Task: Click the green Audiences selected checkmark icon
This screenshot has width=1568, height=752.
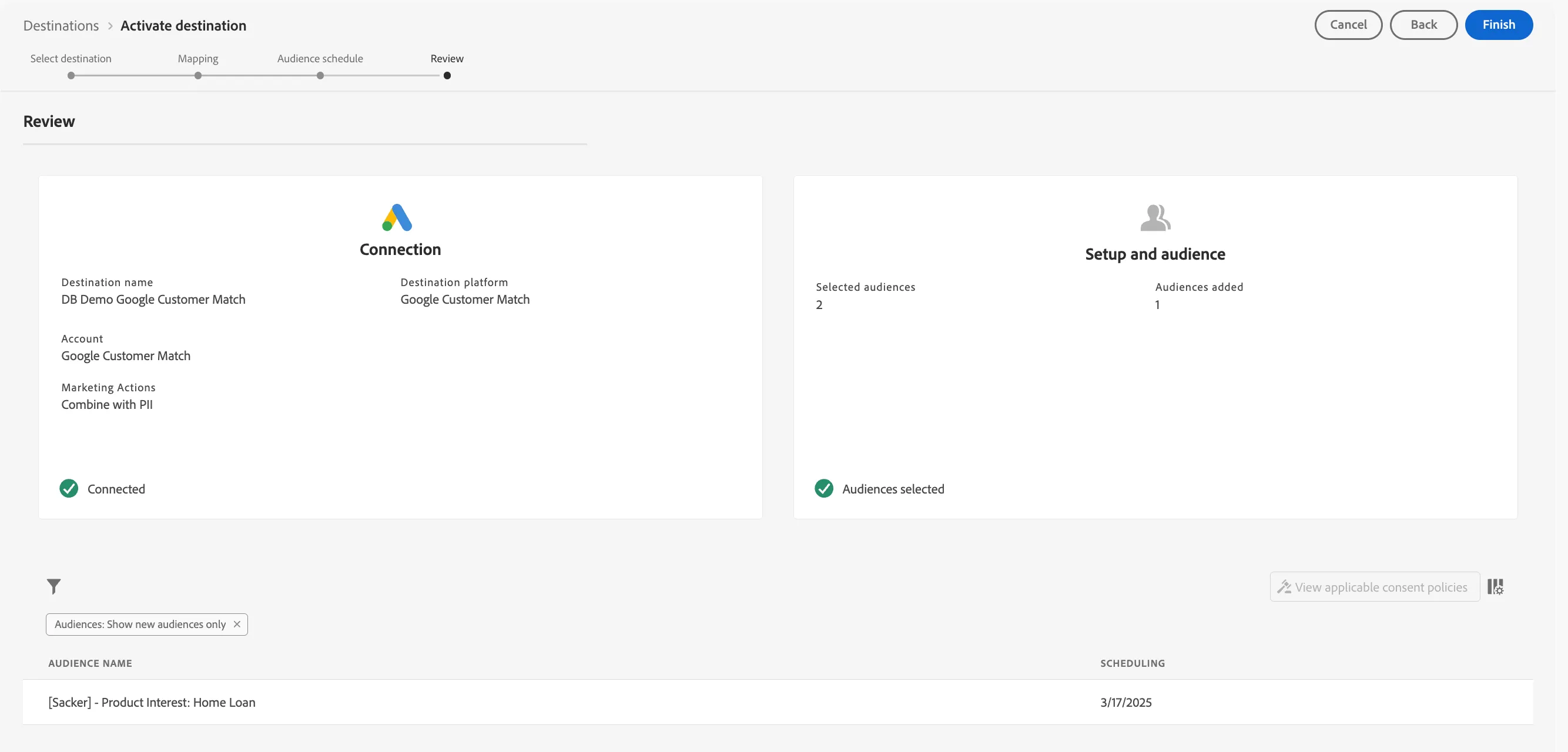Action: [823, 489]
